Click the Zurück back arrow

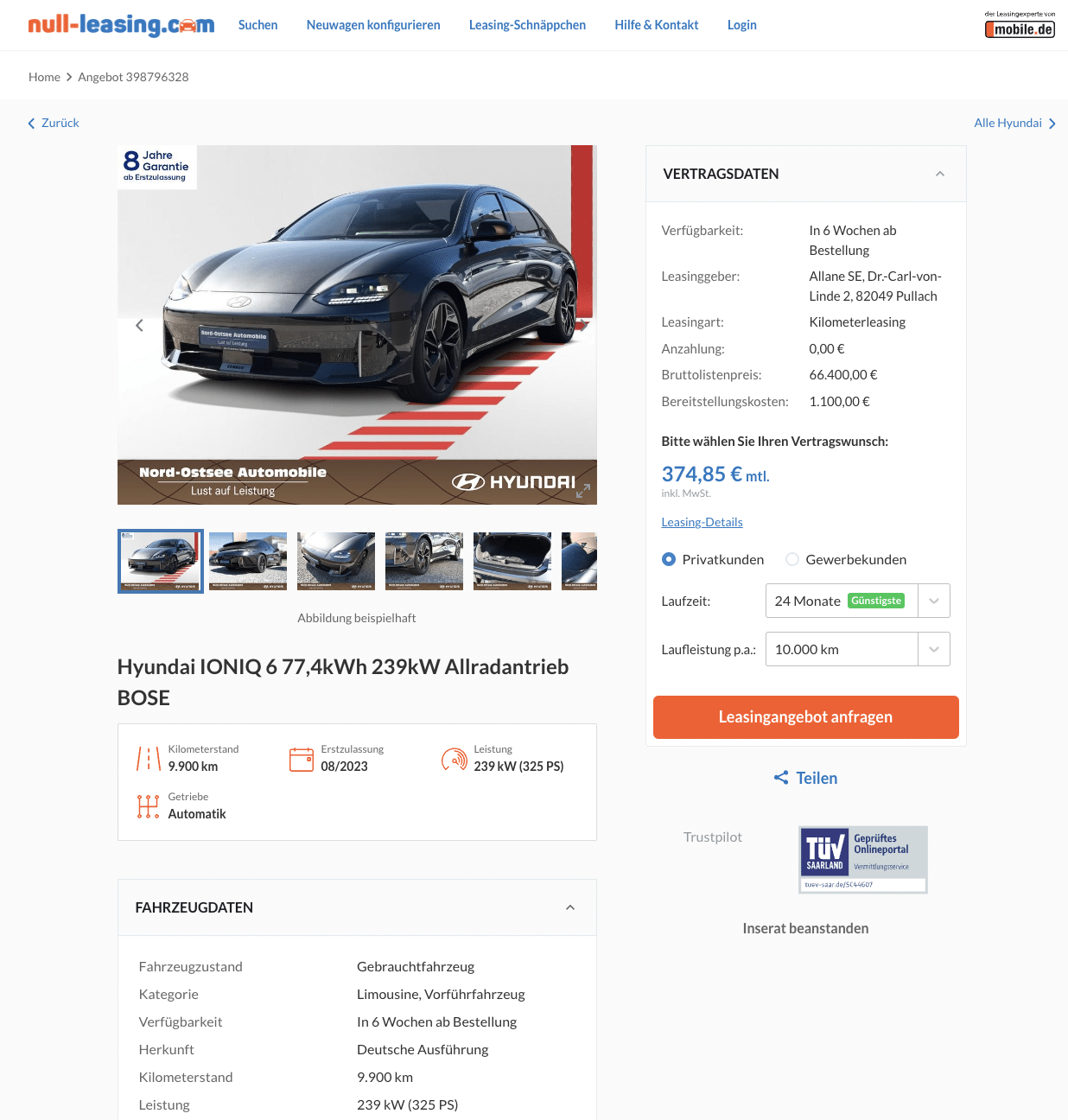(x=32, y=124)
